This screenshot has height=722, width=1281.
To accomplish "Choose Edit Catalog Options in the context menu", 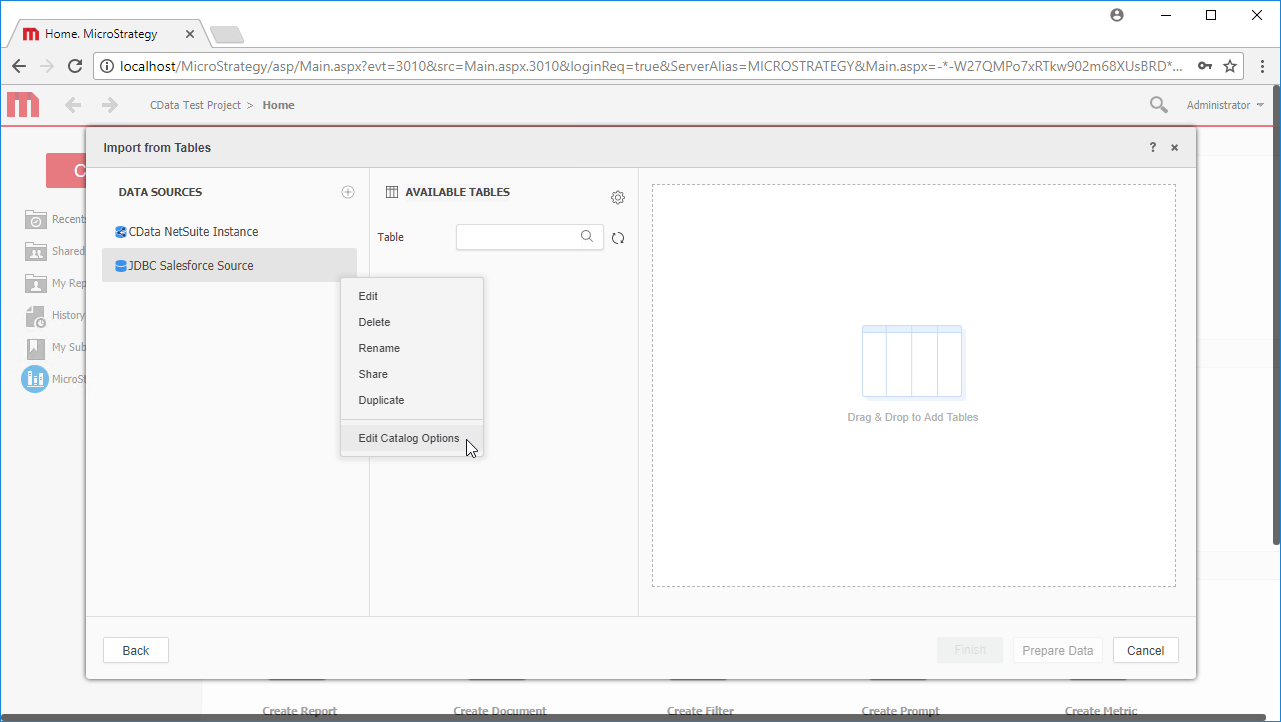I will [409, 438].
